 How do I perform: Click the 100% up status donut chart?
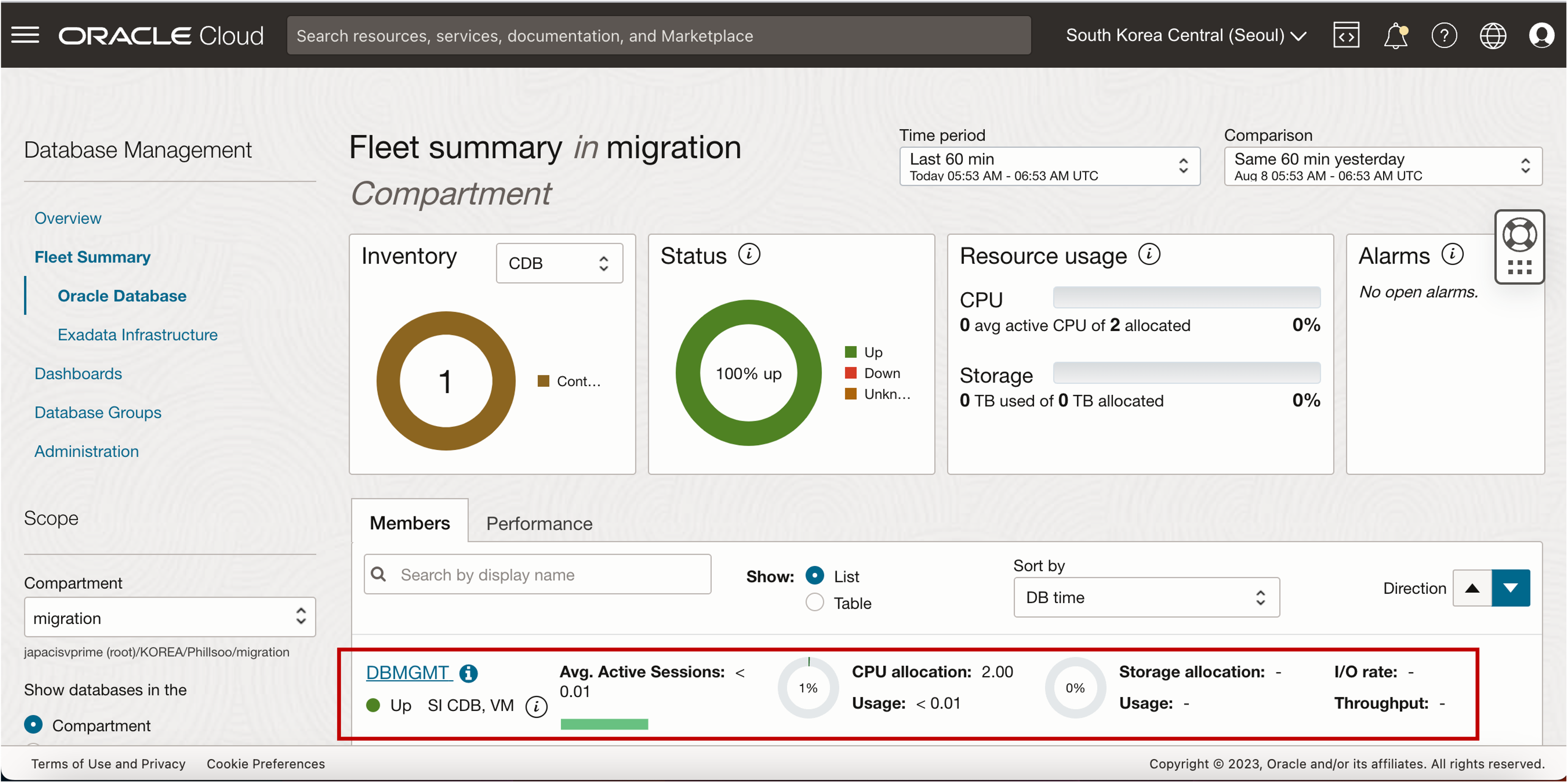pyautogui.click(x=748, y=373)
